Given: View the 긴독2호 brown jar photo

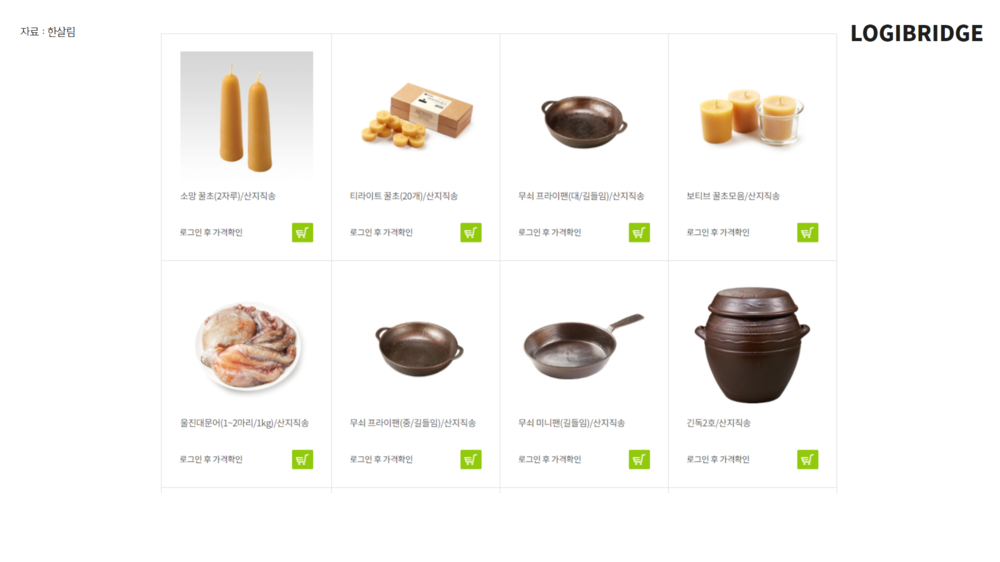Looking at the screenshot, I should tap(752, 344).
